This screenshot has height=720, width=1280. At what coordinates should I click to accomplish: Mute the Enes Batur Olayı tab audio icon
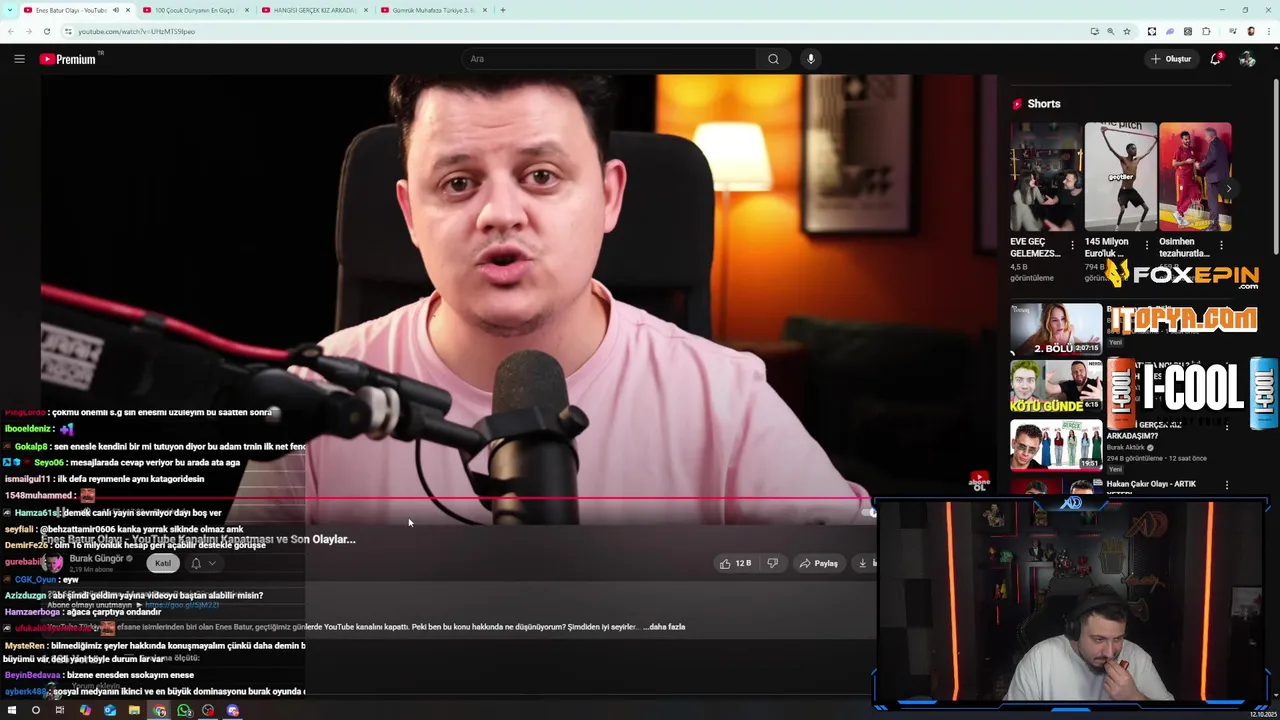tap(116, 10)
